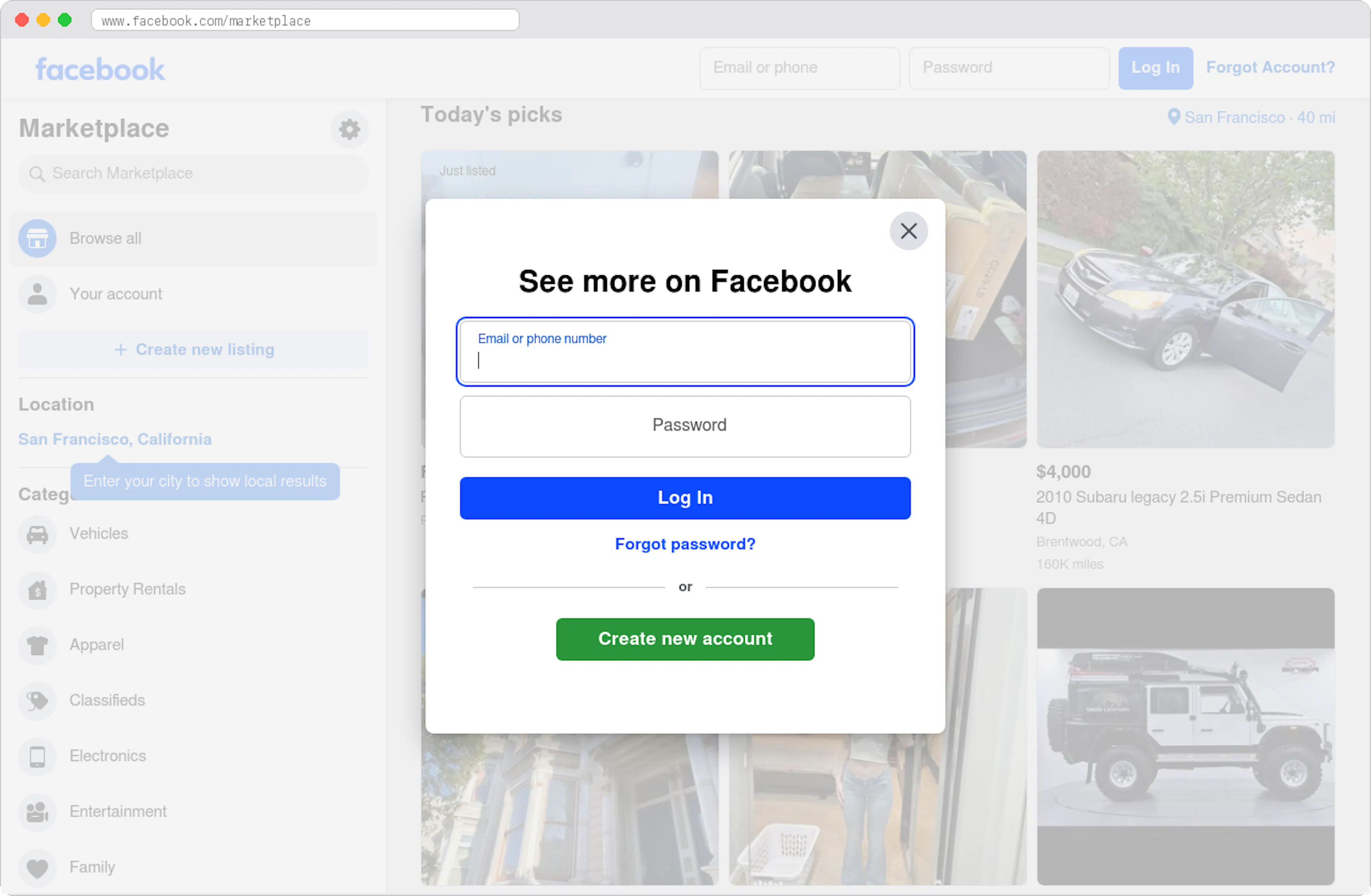The image size is (1371, 896).
Task: Click the Search Marketplace field
Action: point(193,173)
